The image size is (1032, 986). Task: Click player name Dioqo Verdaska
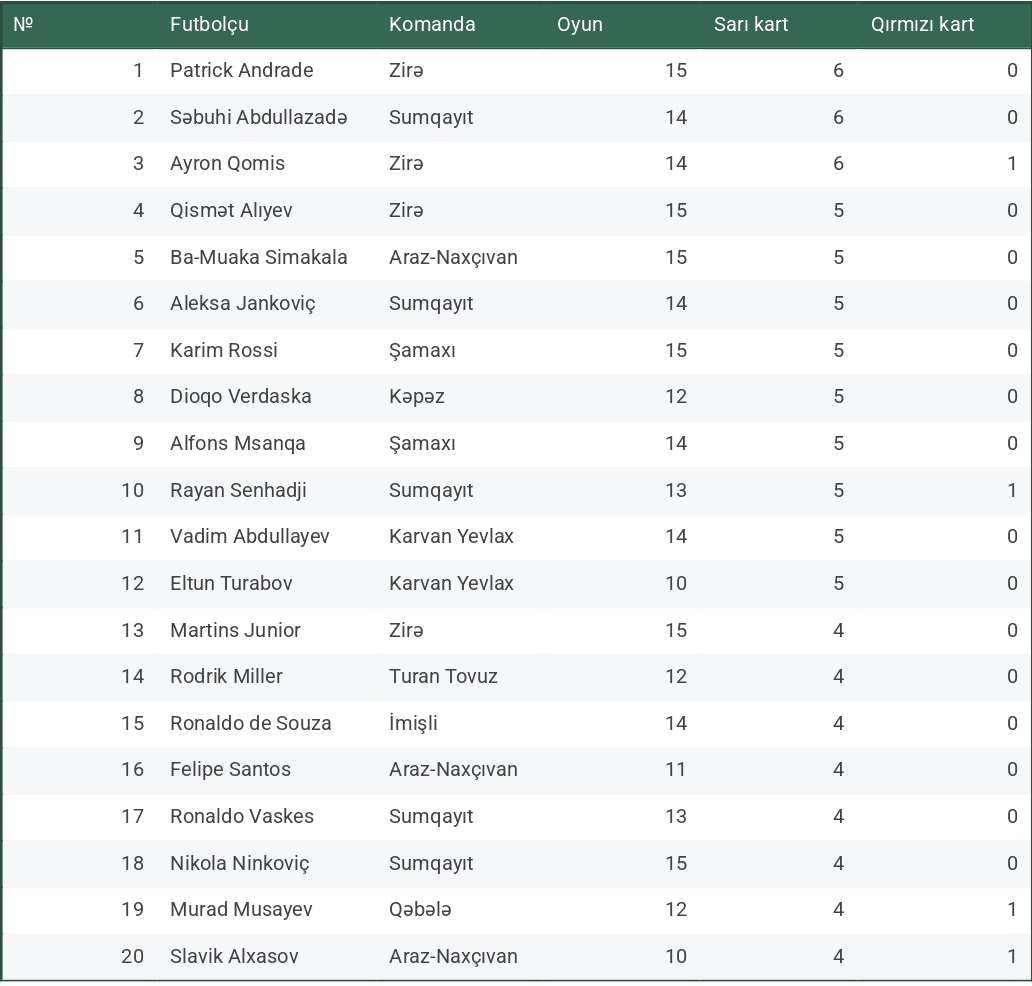pyautogui.click(x=240, y=396)
